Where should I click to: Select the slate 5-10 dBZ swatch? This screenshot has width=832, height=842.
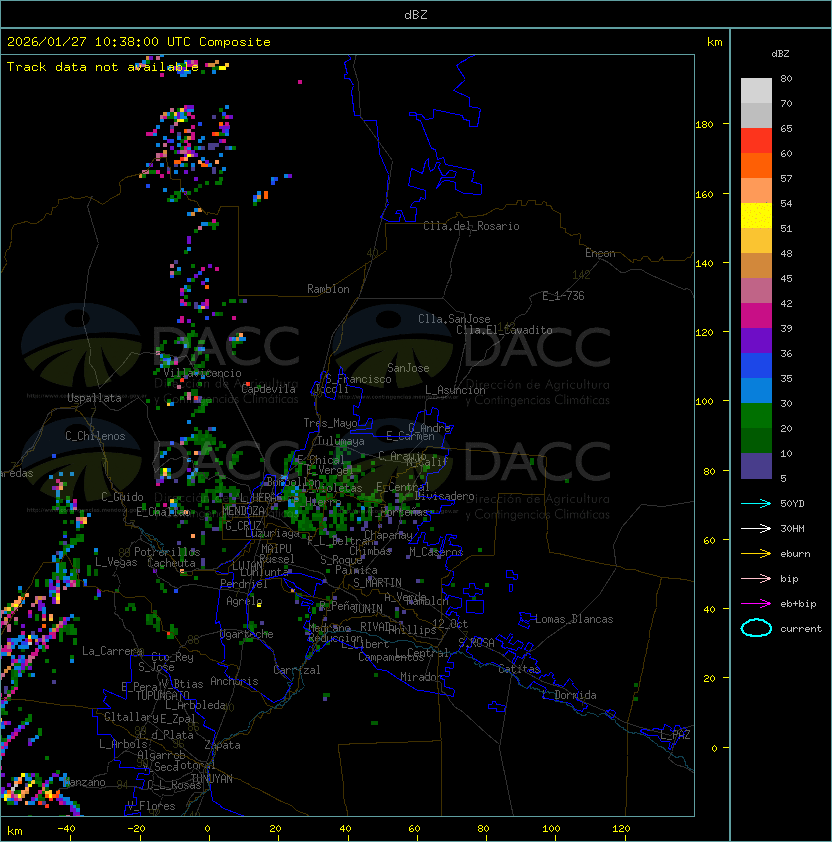pyautogui.click(x=756, y=466)
